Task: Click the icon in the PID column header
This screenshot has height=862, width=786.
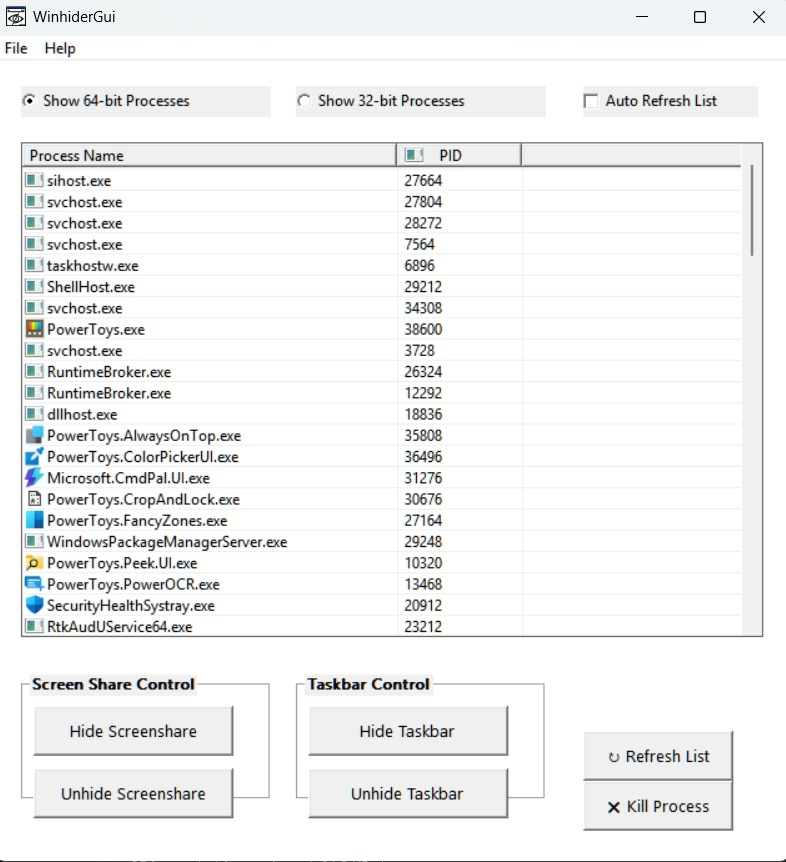Action: pyautogui.click(x=414, y=155)
